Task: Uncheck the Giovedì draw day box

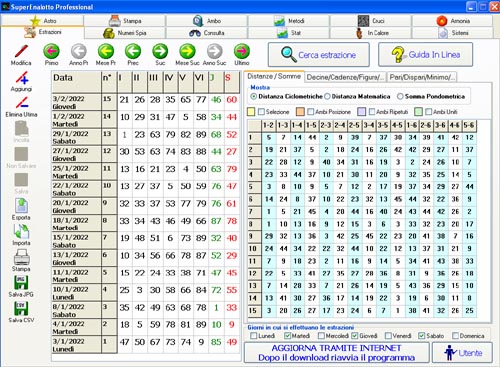Action: [x=355, y=336]
